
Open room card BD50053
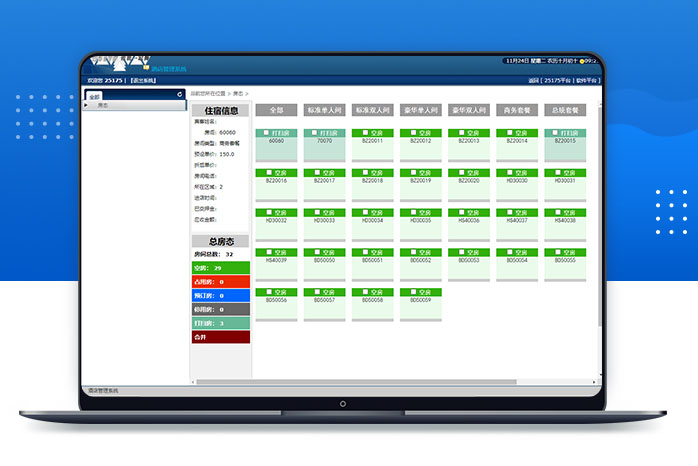pyautogui.click(x=469, y=265)
